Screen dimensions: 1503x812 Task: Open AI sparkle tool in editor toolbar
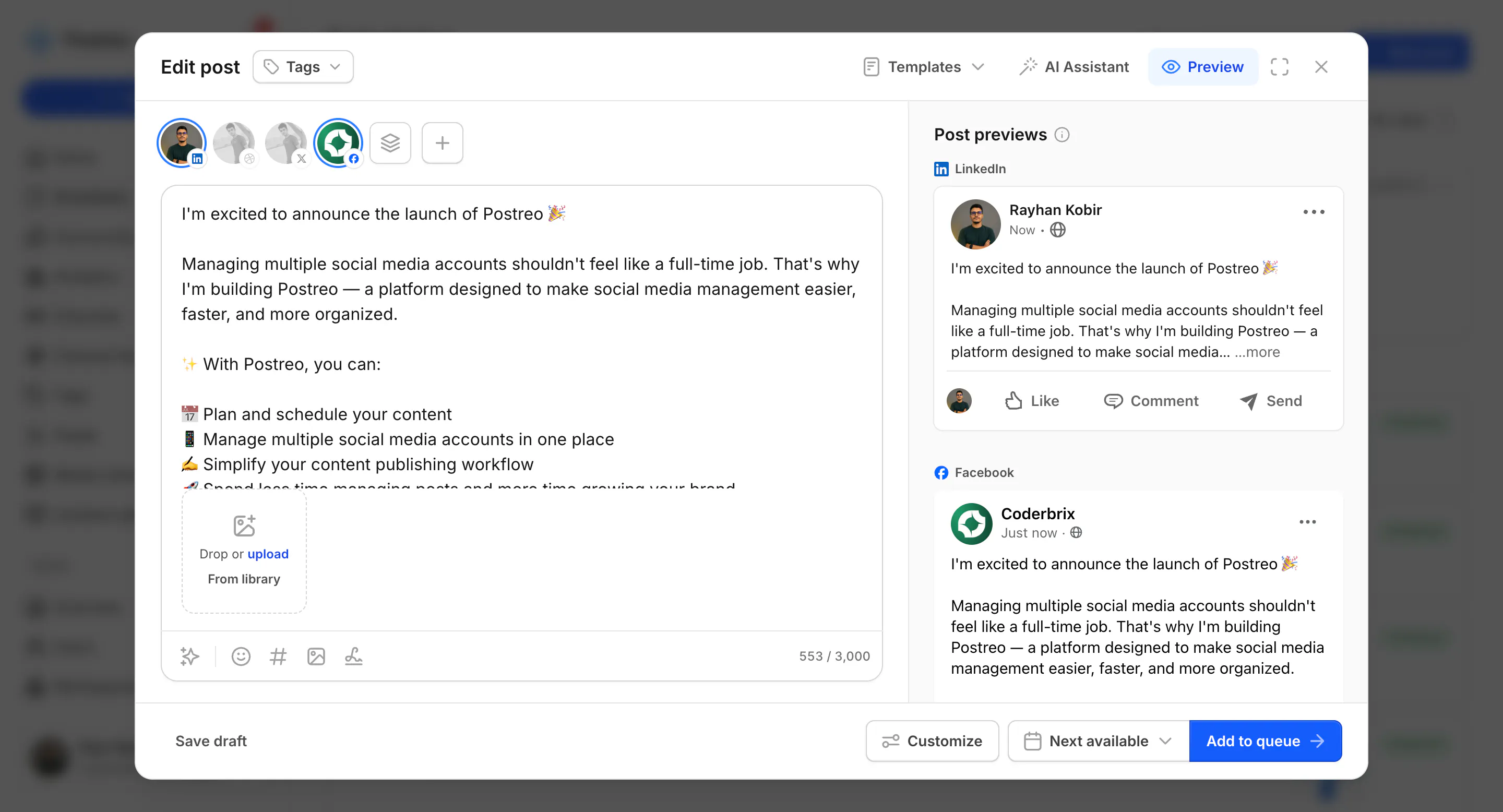(189, 656)
